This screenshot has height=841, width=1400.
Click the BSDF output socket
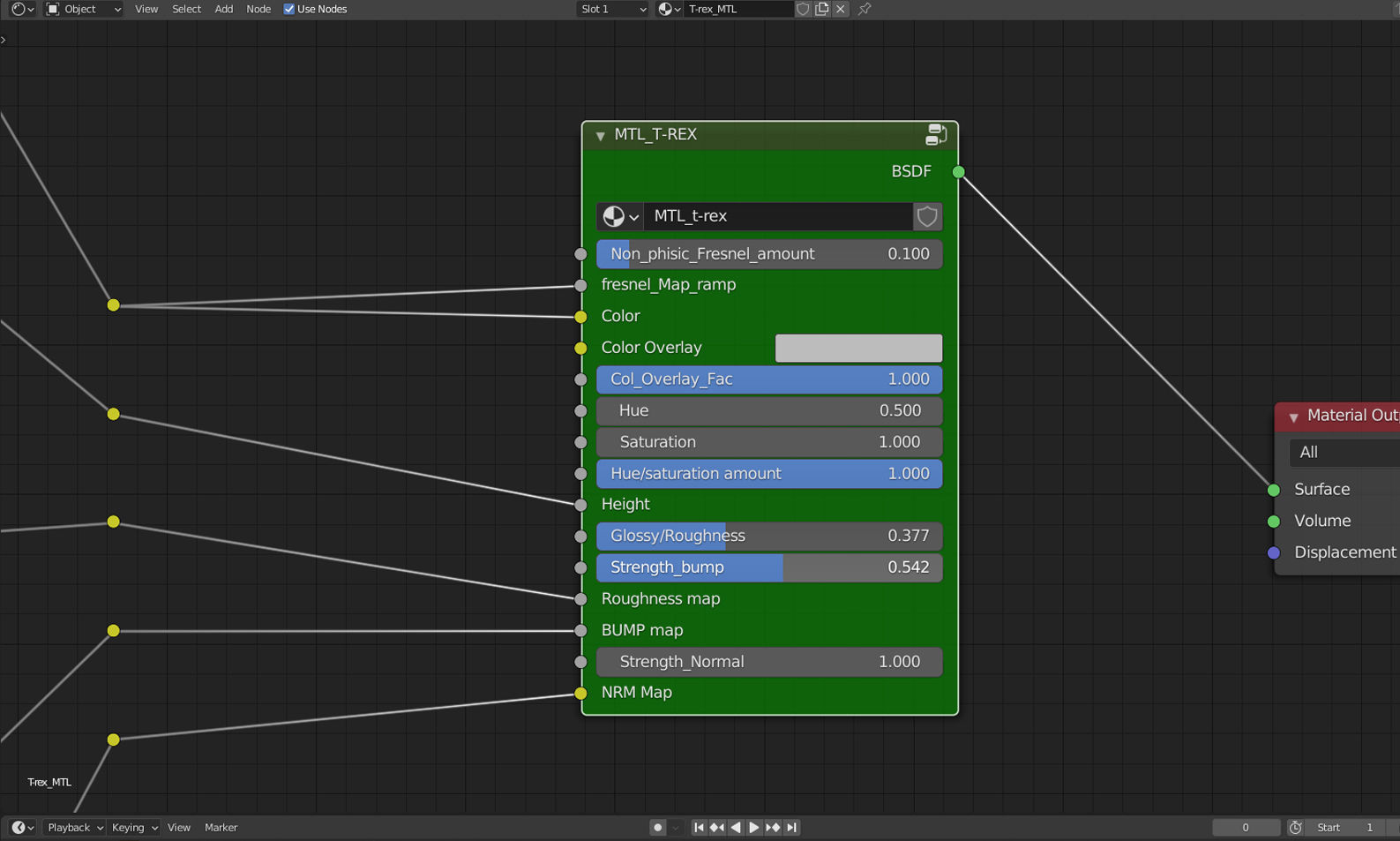click(x=959, y=172)
